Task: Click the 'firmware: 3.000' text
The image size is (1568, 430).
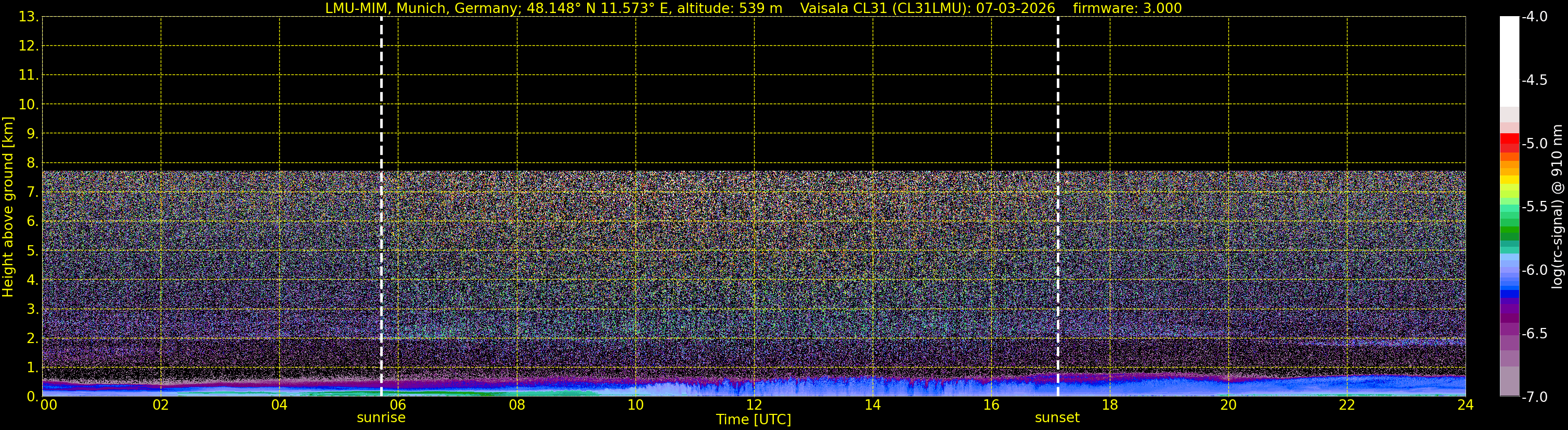Action: [1128, 8]
